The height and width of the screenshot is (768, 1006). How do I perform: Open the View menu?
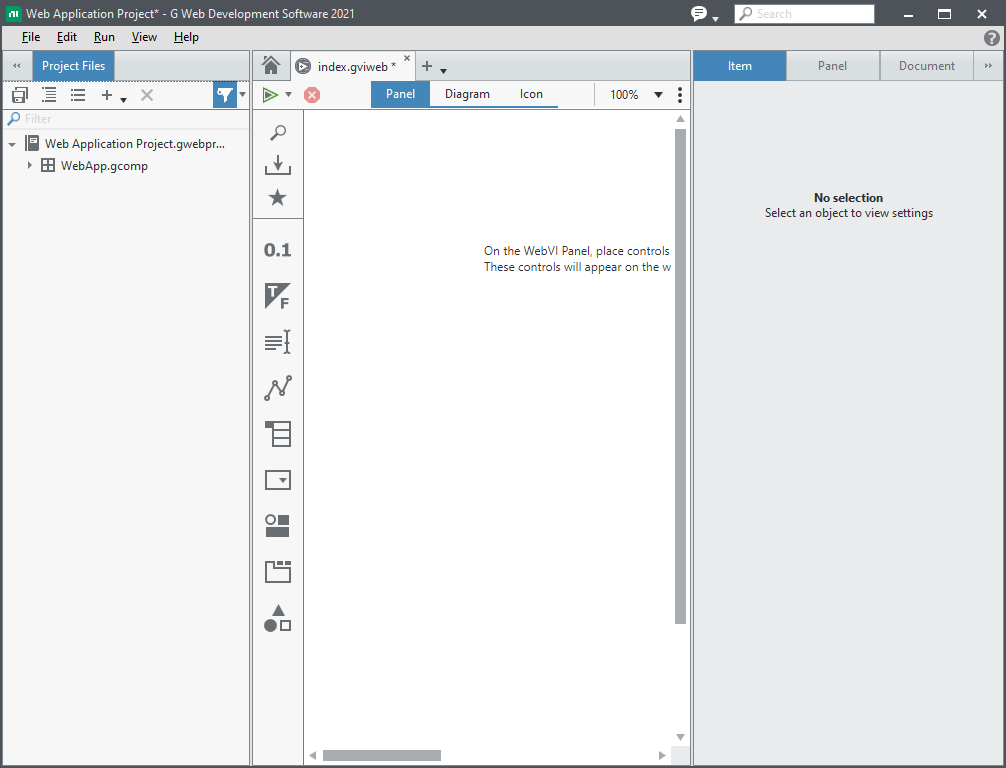pyautogui.click(x=144, y=37)
